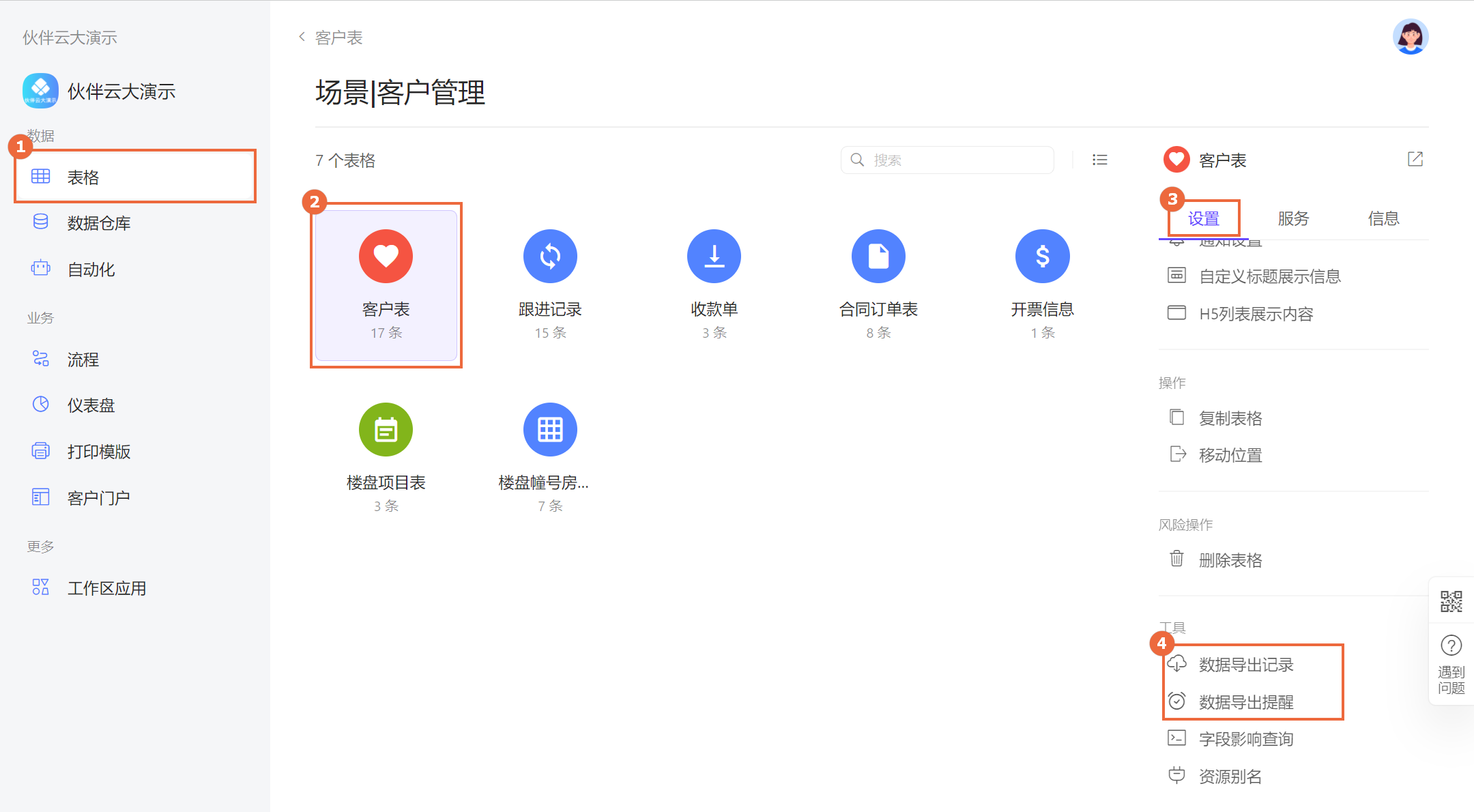Open the QR code panel on the right edge

(1452, 601)
